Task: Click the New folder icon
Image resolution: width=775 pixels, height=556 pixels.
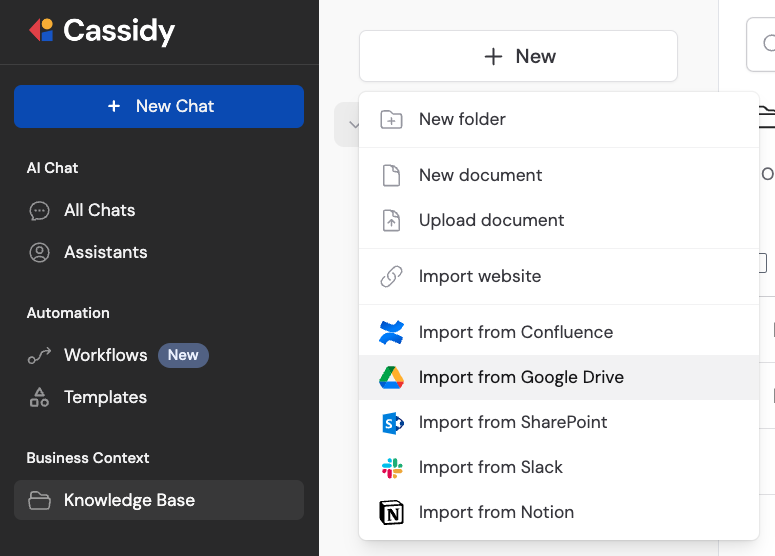Action: click(391, 120)
